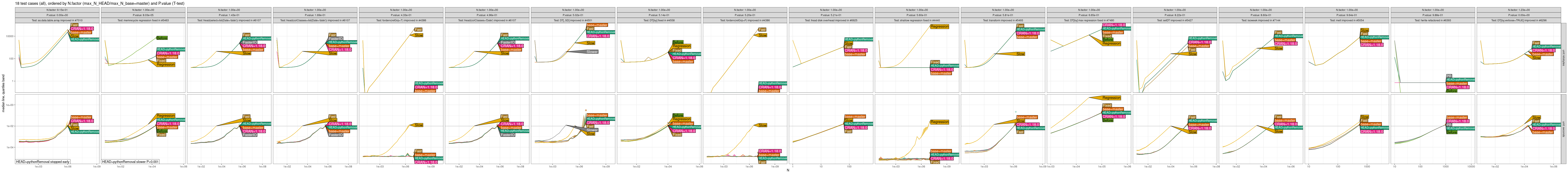Click the transform improved #5493 facet header
The image size is (1568, 174).
point(1002,20)
